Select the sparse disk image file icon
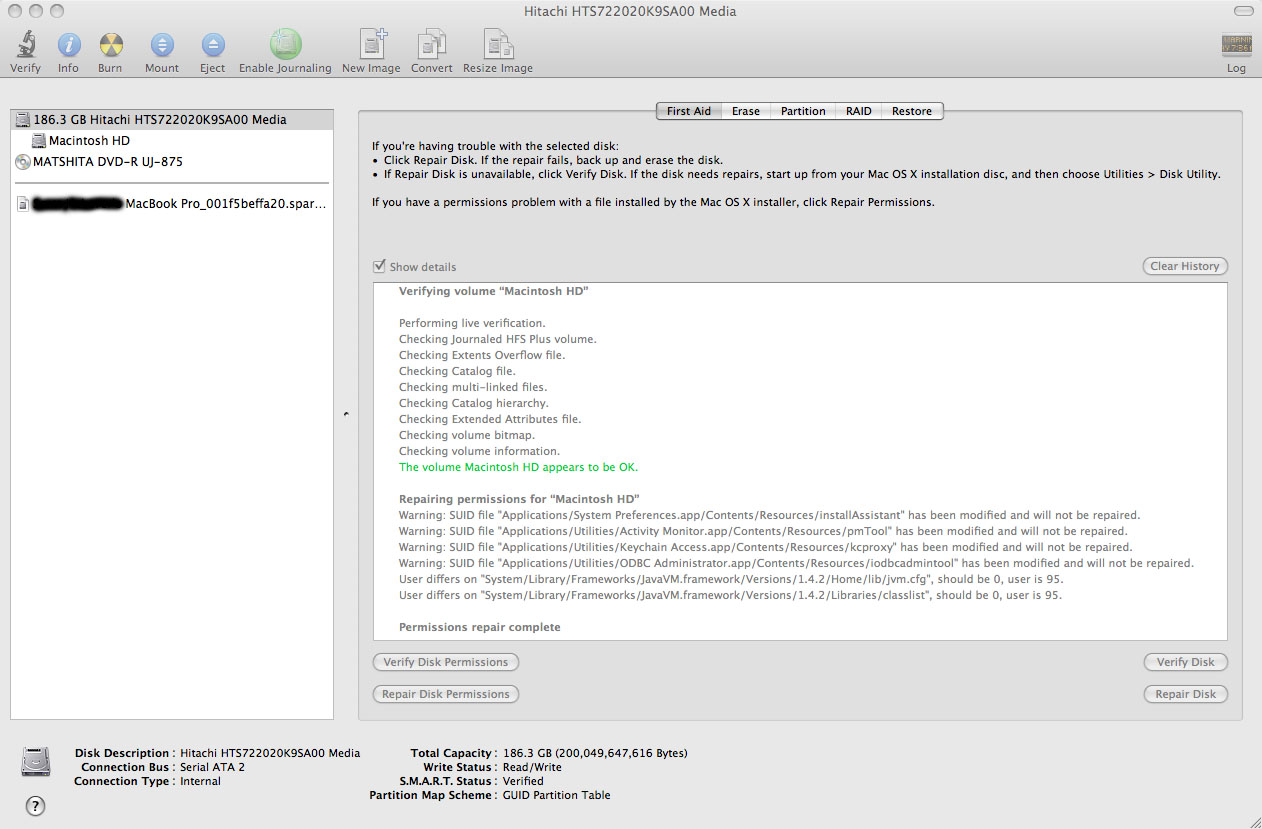This screenshot has width=1262, height=829. click(x=23, y=203)
